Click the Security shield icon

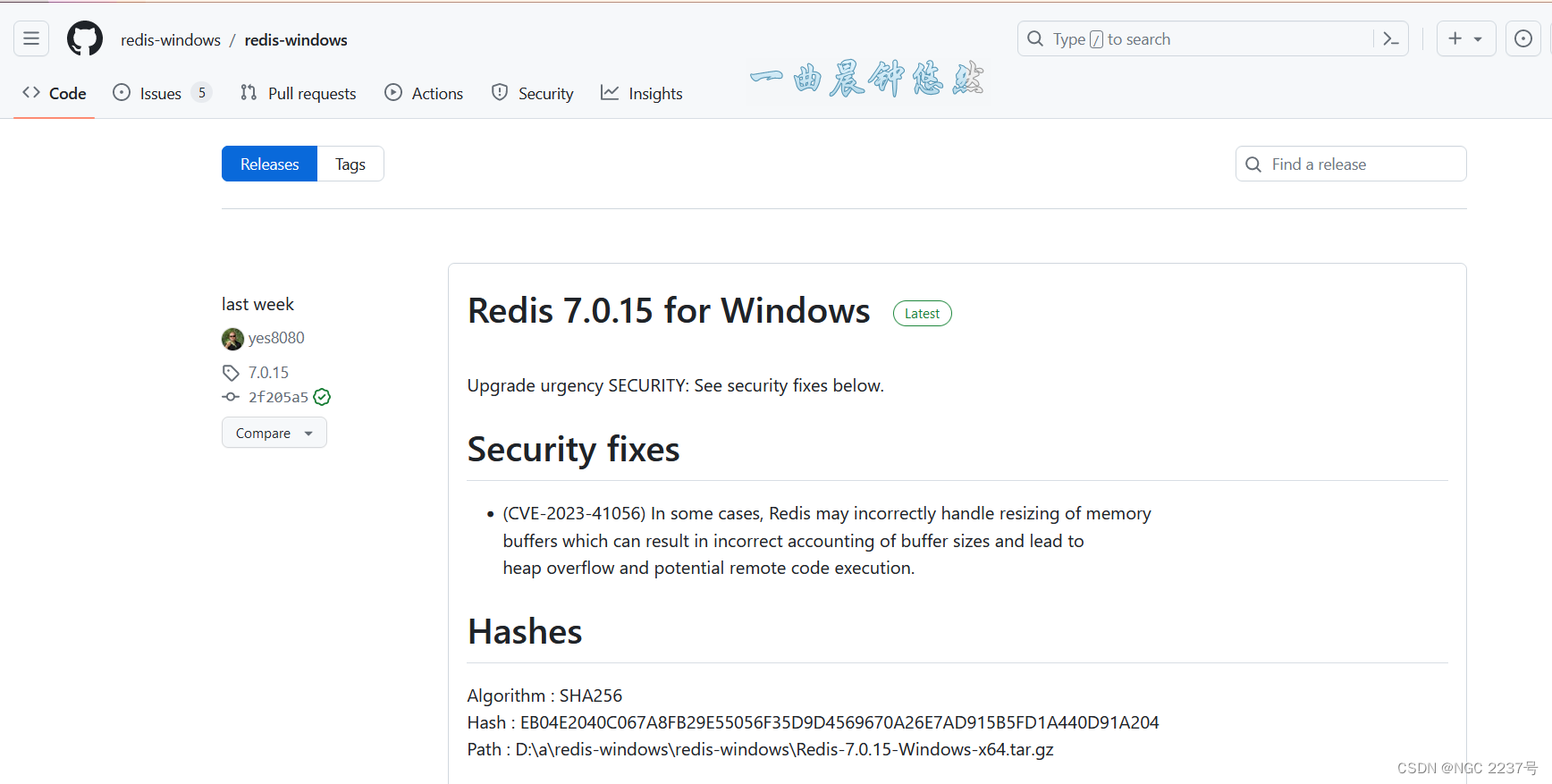pyautogui.click(x=500, y=92)
